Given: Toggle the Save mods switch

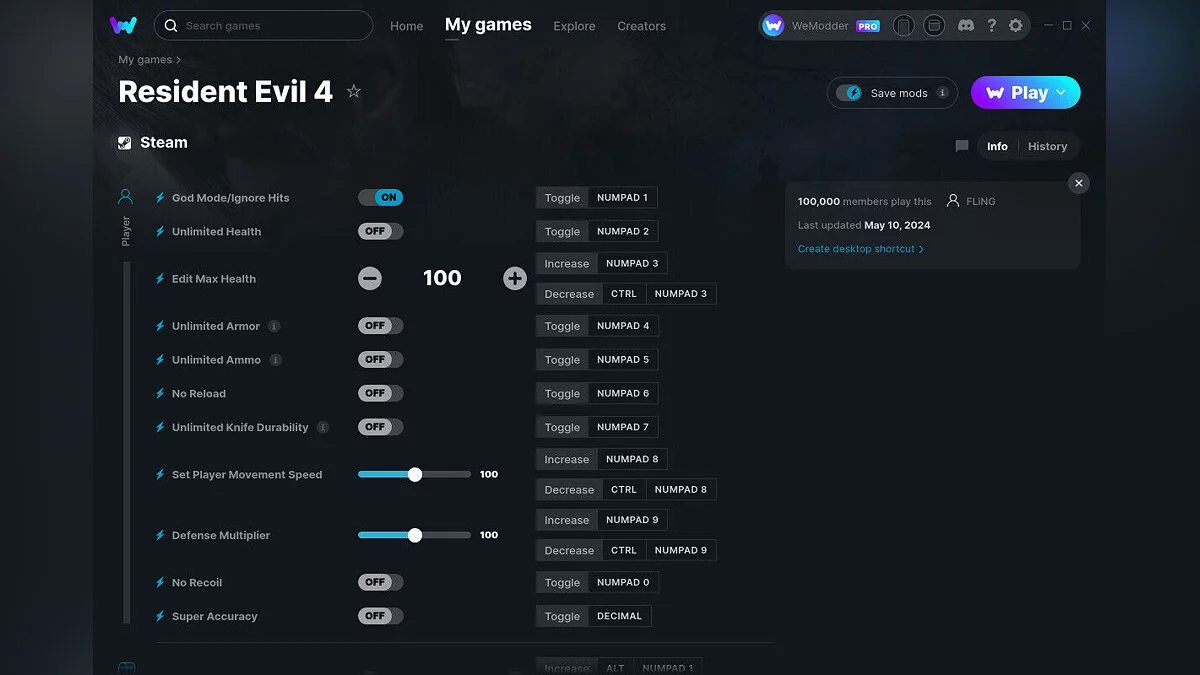Looking at the screenshot, I should pos(849,93).
